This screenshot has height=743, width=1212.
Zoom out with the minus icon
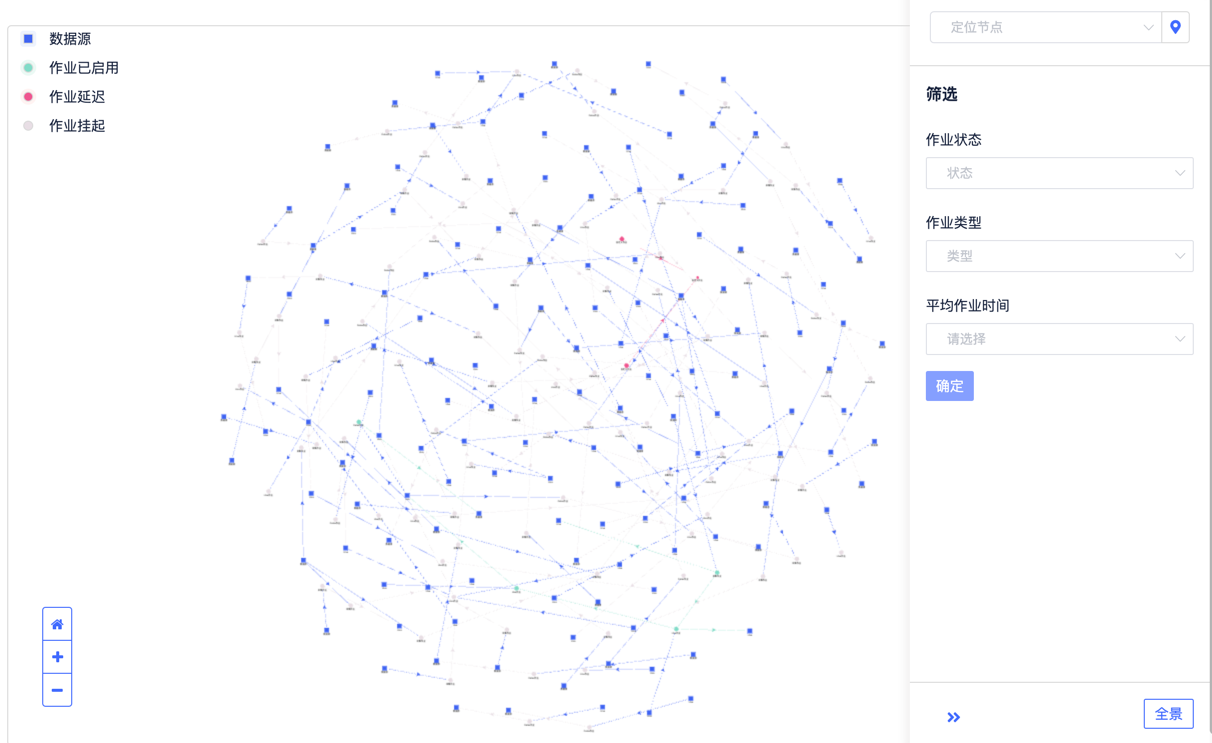coord(57,690)
